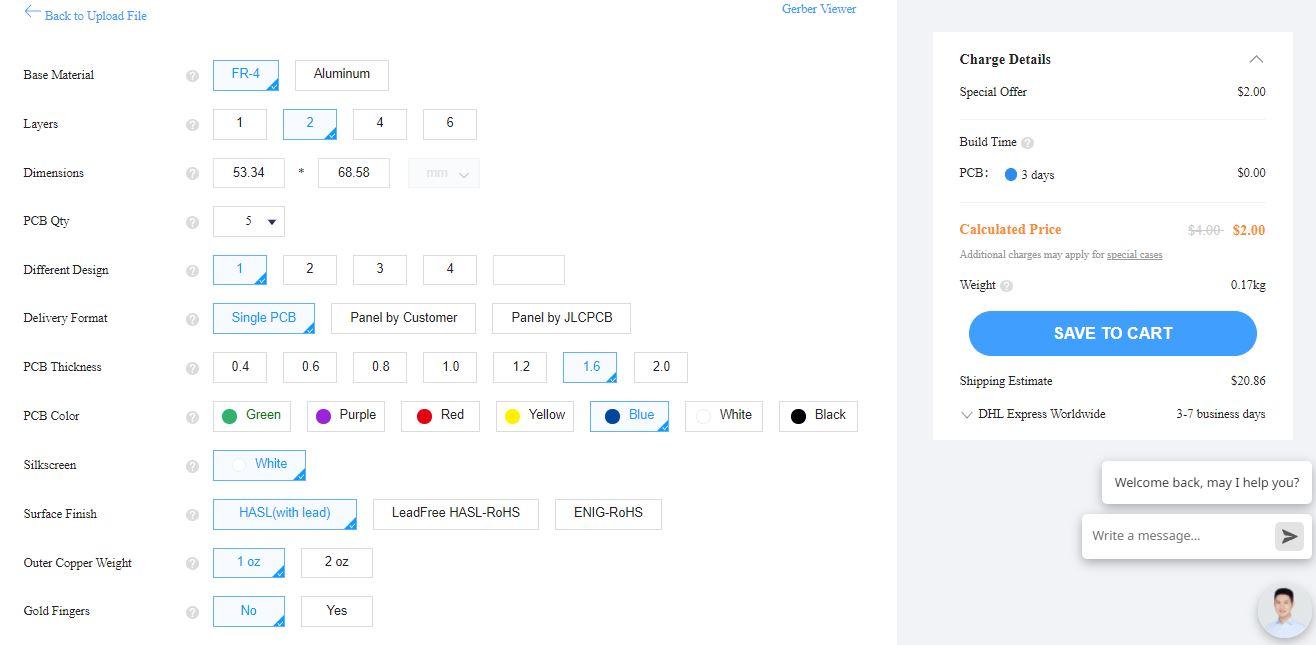Choose Yes for Gold Fingers
The width and height of the screenshot is (1316, 645).
click(x=336, y=611)
